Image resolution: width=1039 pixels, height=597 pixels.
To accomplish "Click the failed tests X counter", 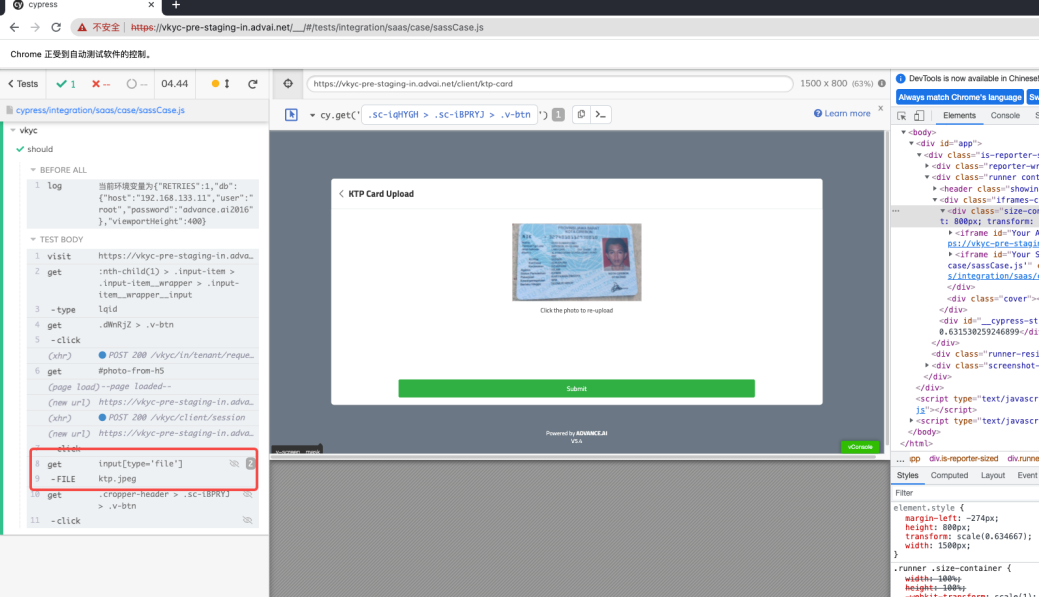I will point(101,84).
